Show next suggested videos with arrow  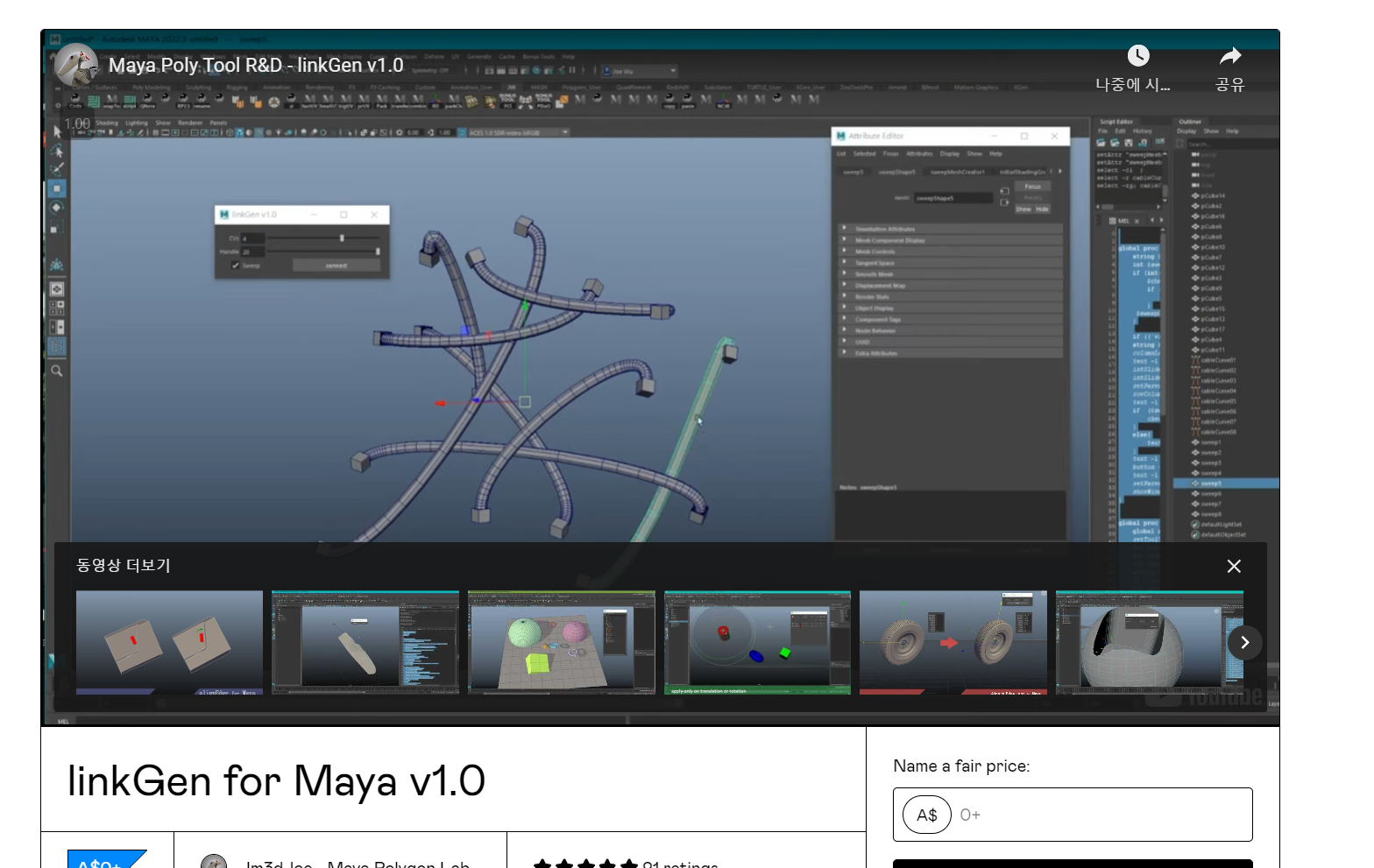click(1245, 643)
